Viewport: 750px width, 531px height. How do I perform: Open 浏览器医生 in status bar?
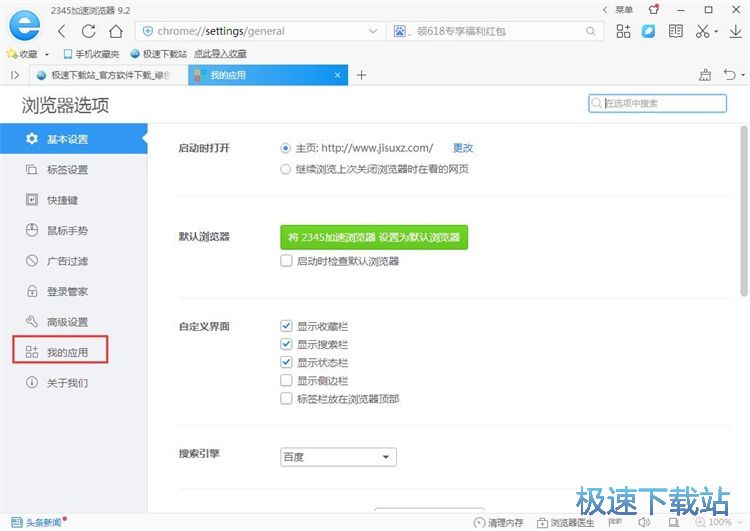565,522
